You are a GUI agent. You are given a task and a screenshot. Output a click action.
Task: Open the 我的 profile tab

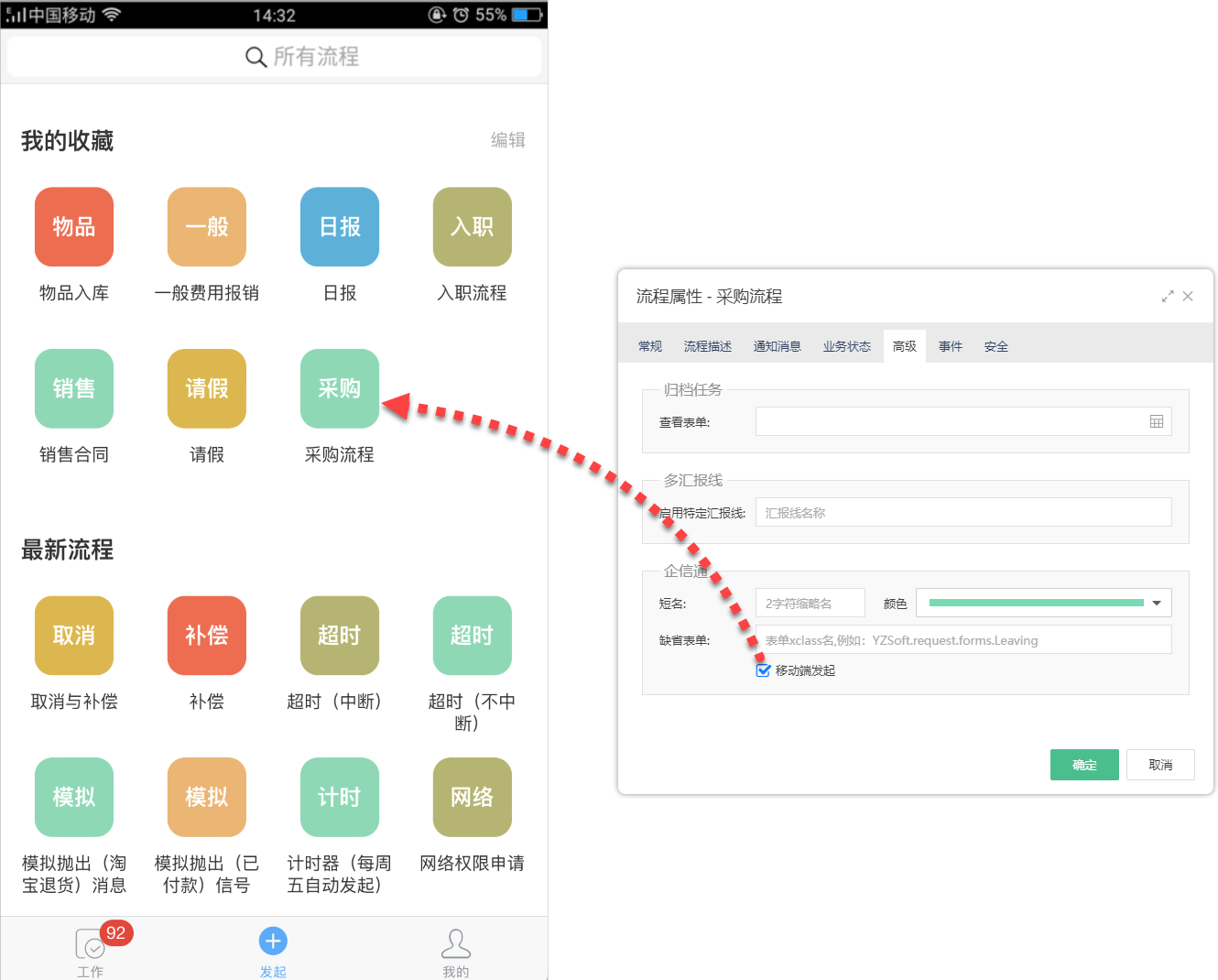pyautogui.click(x=456, y=953)
